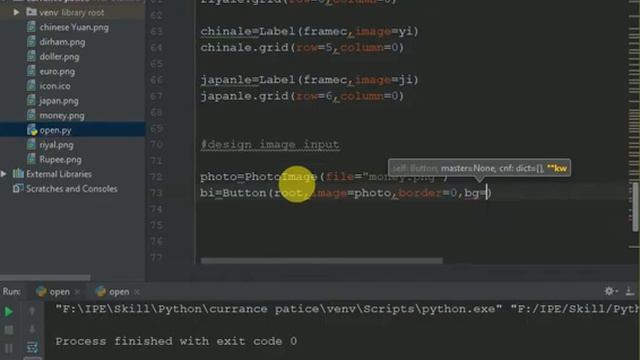Place cursor after bg= on line 73
640x360 pixels.
(487, 193)
